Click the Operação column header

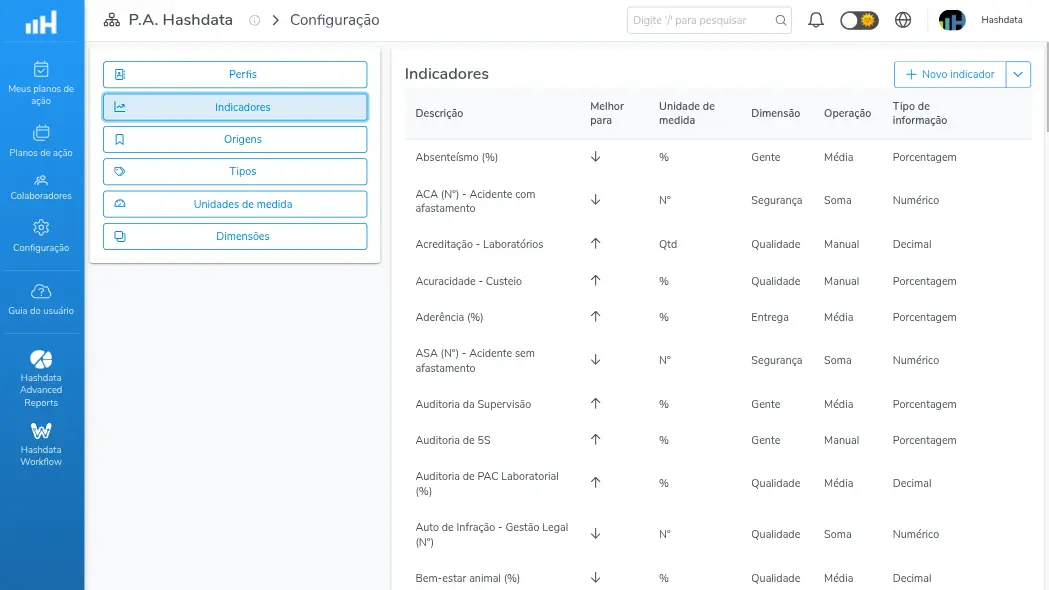coord(847,113)
